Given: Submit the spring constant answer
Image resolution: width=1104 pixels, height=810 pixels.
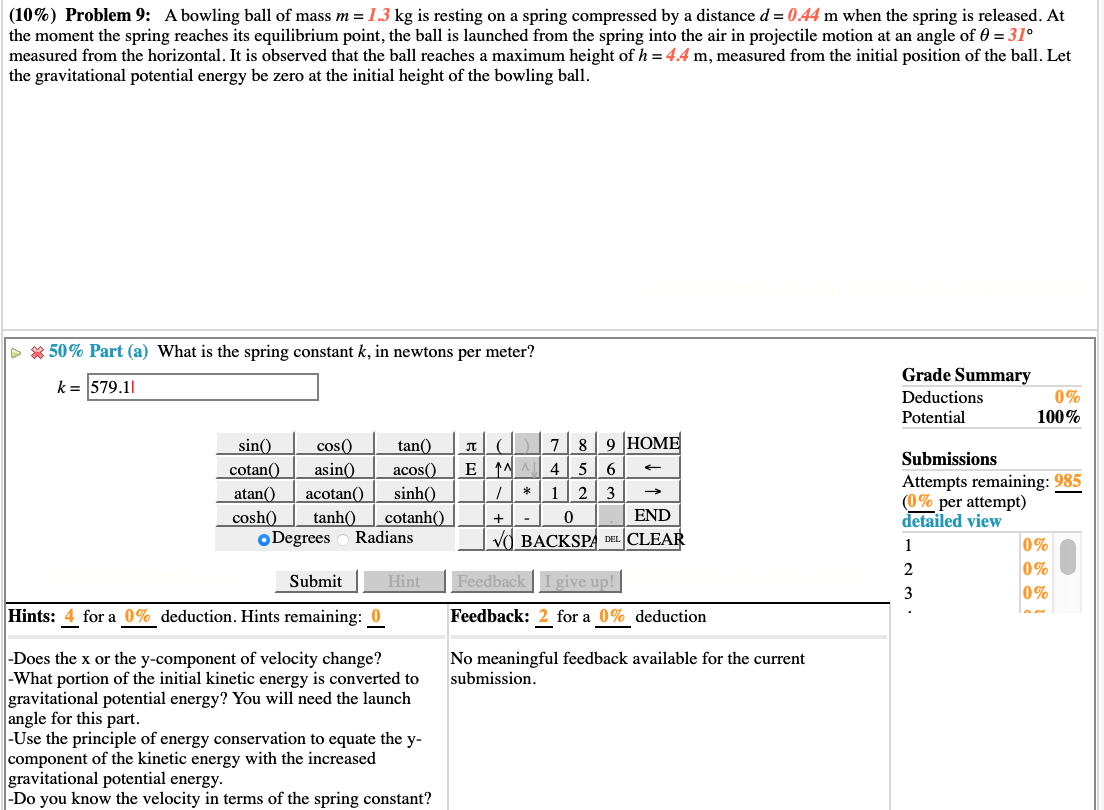Looking at the screenshot, I should point(316,581).
